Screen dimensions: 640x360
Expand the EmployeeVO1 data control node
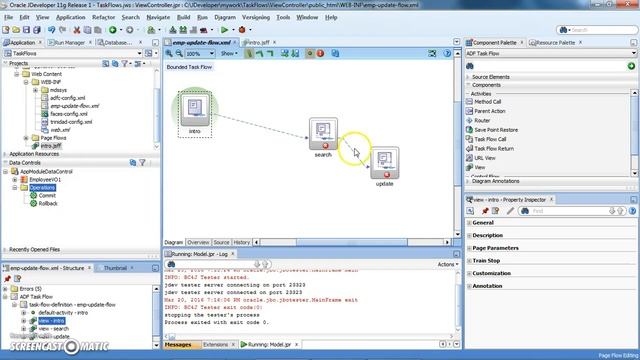pyautogui.click(x=15, y=180)
